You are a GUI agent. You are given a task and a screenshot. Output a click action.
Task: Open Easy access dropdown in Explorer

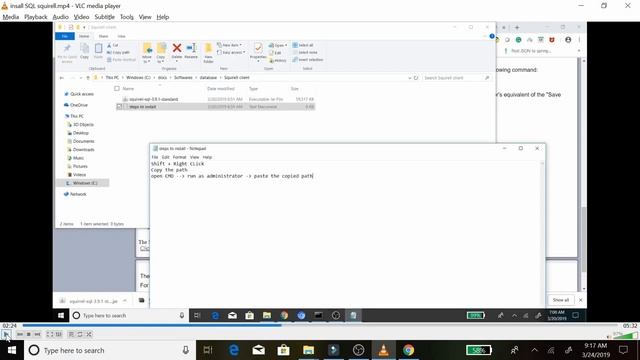(x=231, y=52)
